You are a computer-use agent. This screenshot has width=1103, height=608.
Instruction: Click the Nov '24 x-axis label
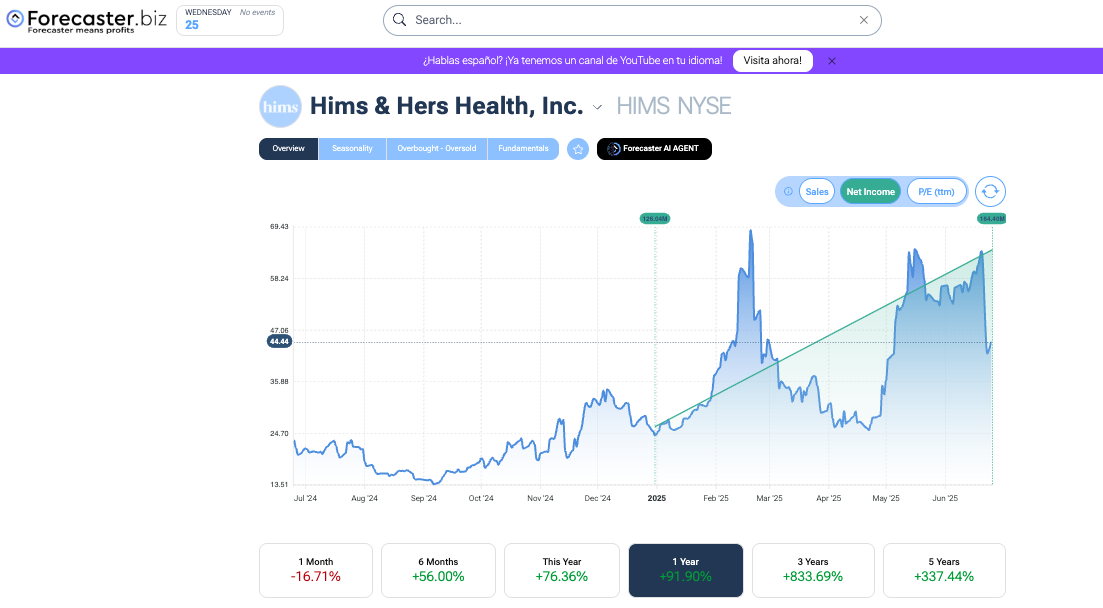[x=540, y=498]
